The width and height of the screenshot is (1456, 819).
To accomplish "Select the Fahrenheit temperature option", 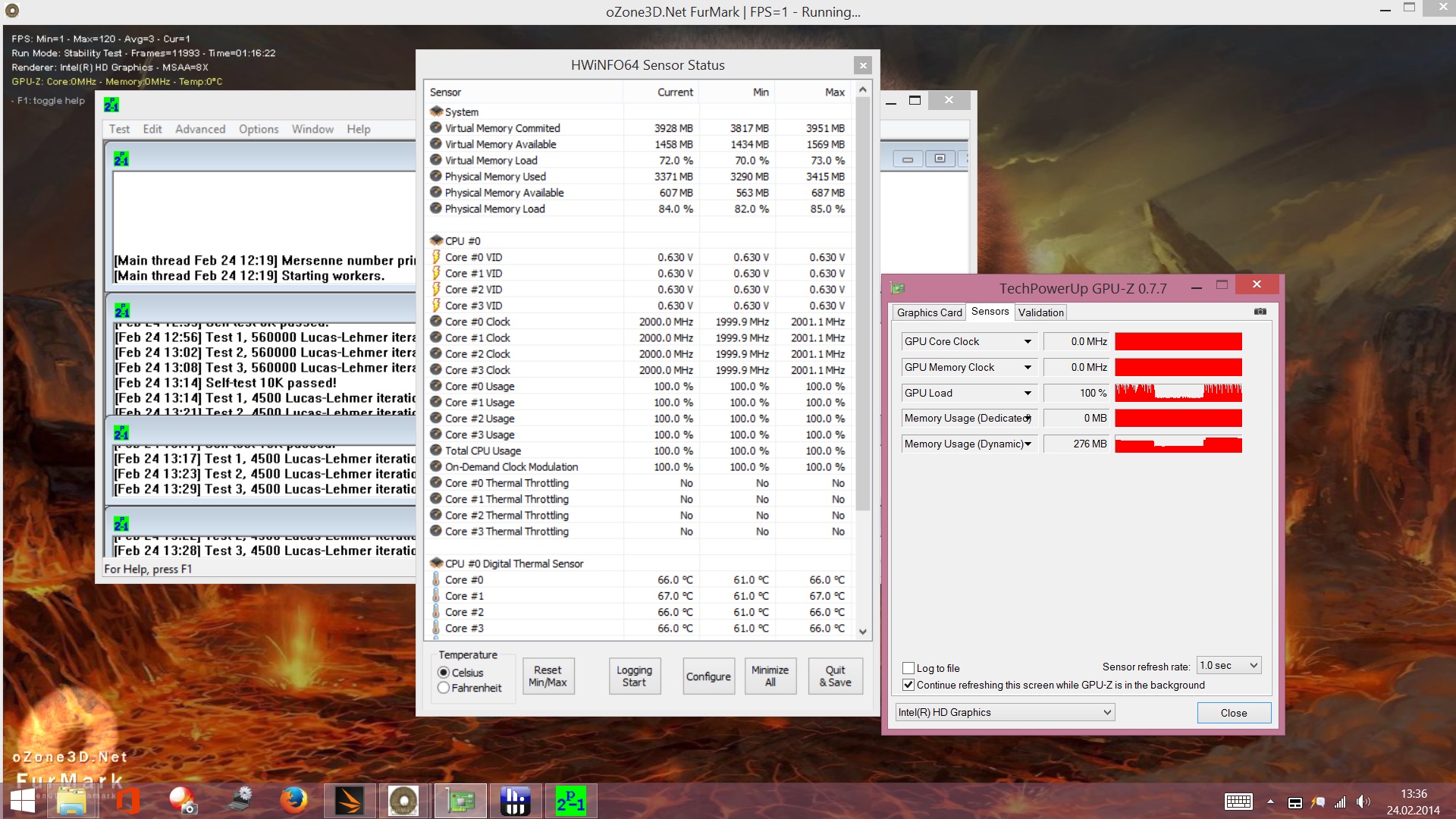I will [444, 688].
